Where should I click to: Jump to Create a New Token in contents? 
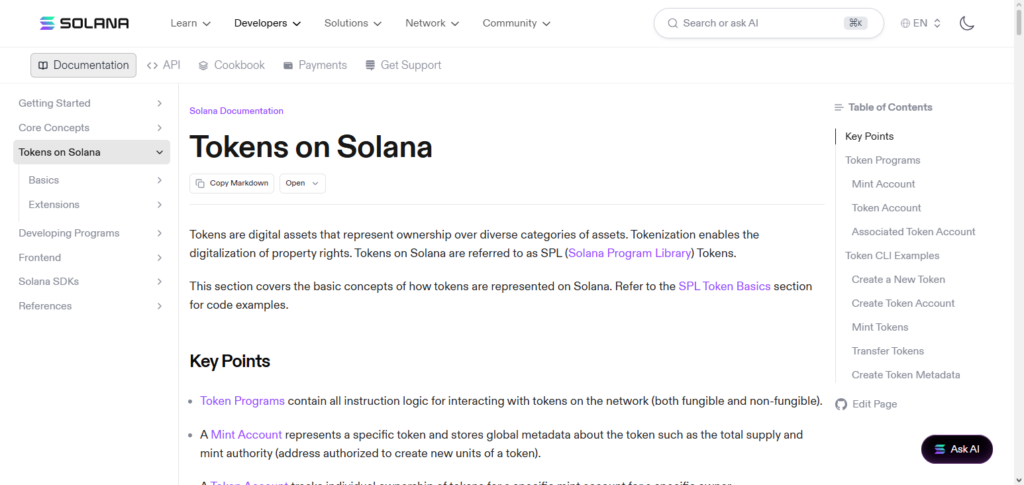click(898, 279)
